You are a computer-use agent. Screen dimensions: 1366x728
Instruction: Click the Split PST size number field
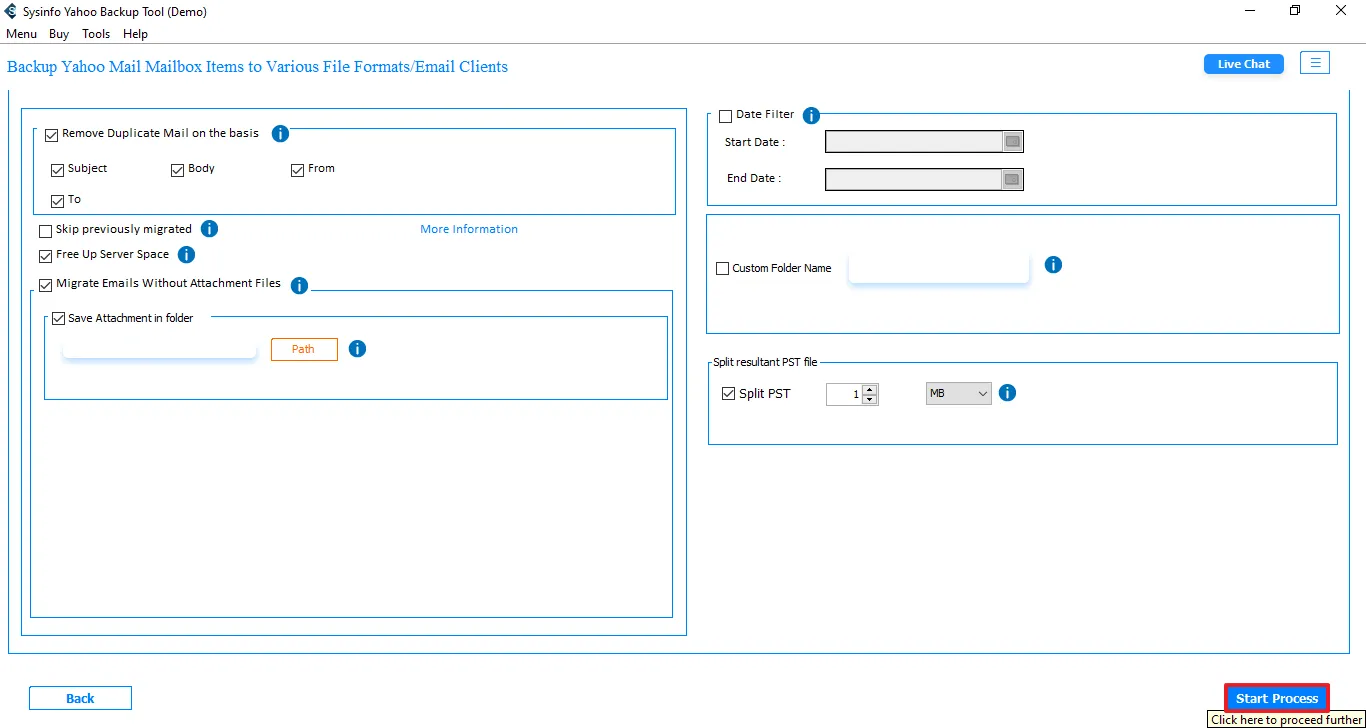coord(845,394)
